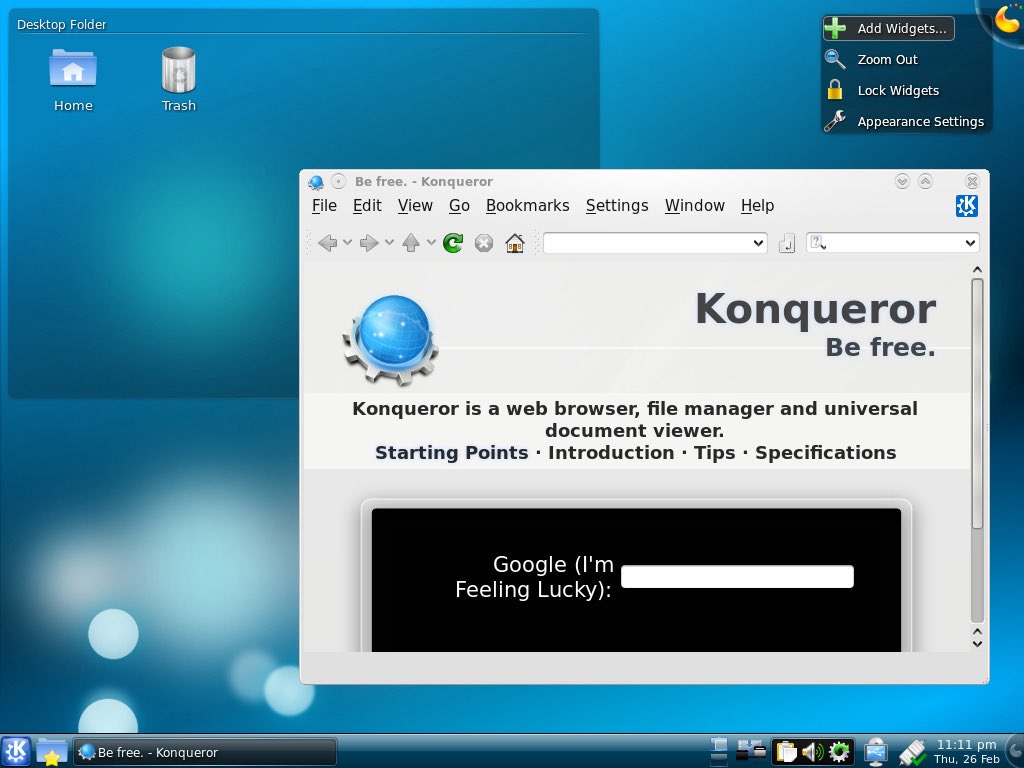Open the favorites folder icon in panel
This screenshot has height=768, width=1024.
(x=52, y=752)
